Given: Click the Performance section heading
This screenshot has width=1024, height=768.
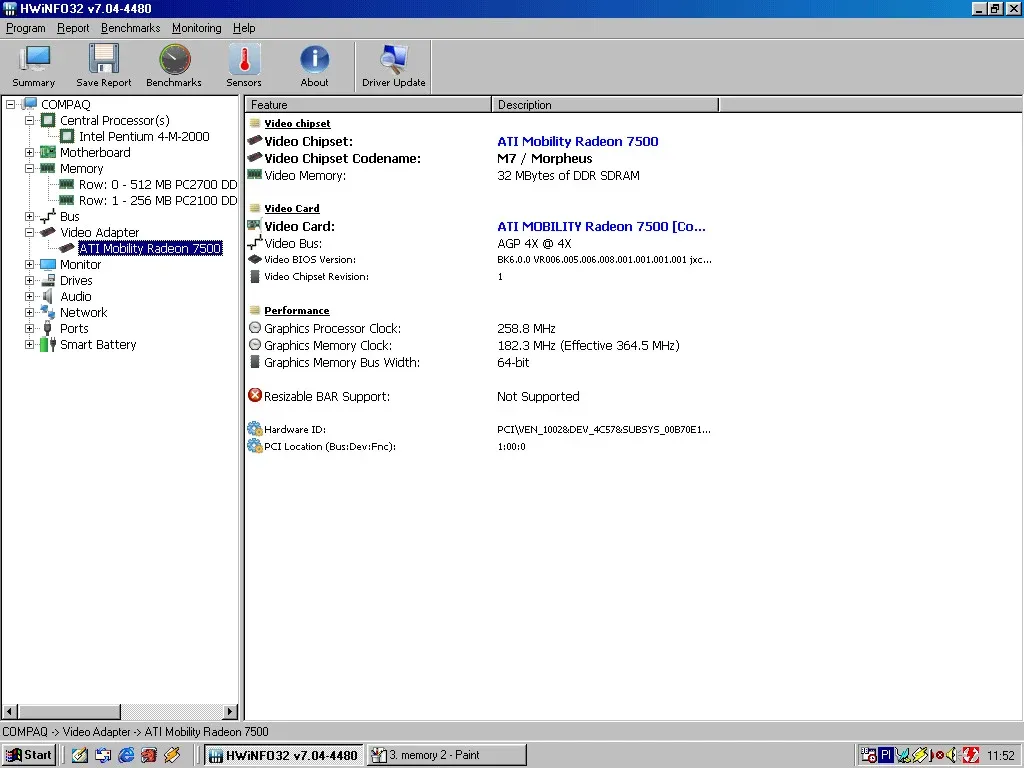Looking at the screenshot, I should click(296, 311).
